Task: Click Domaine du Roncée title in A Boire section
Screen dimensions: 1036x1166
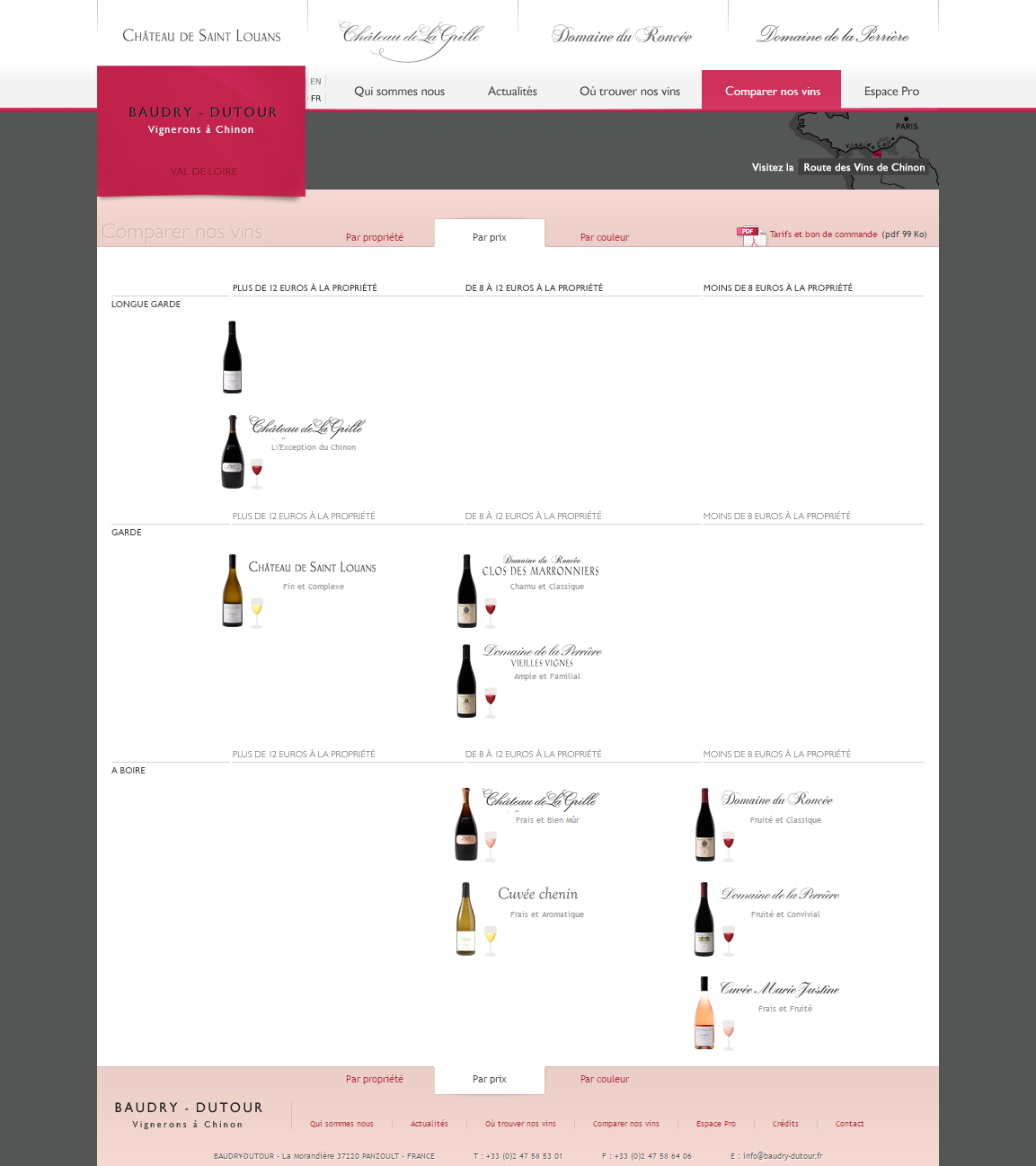Action: click(x=777, y=799)
